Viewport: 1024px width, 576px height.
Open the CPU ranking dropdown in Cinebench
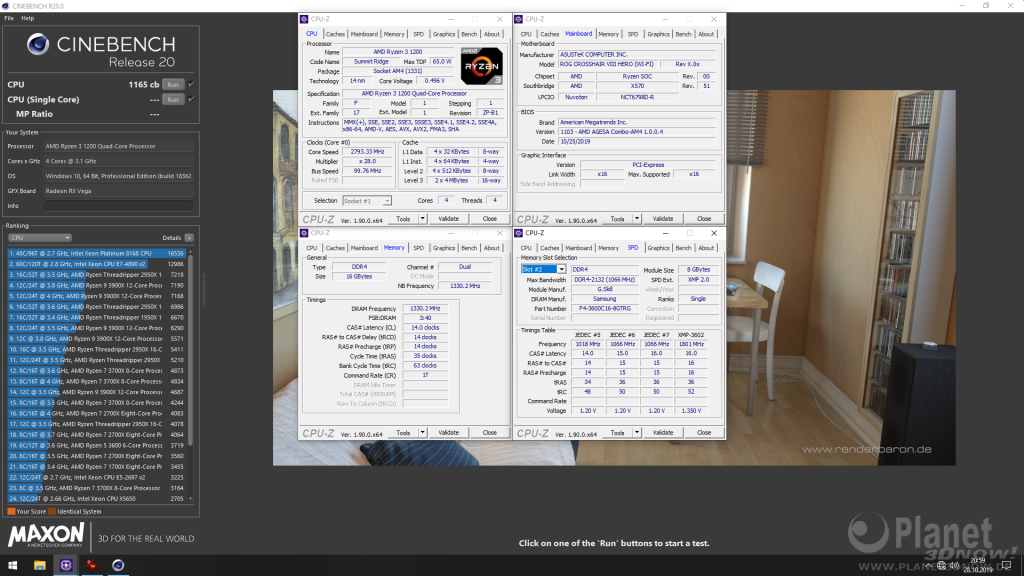tap(38, 237)
